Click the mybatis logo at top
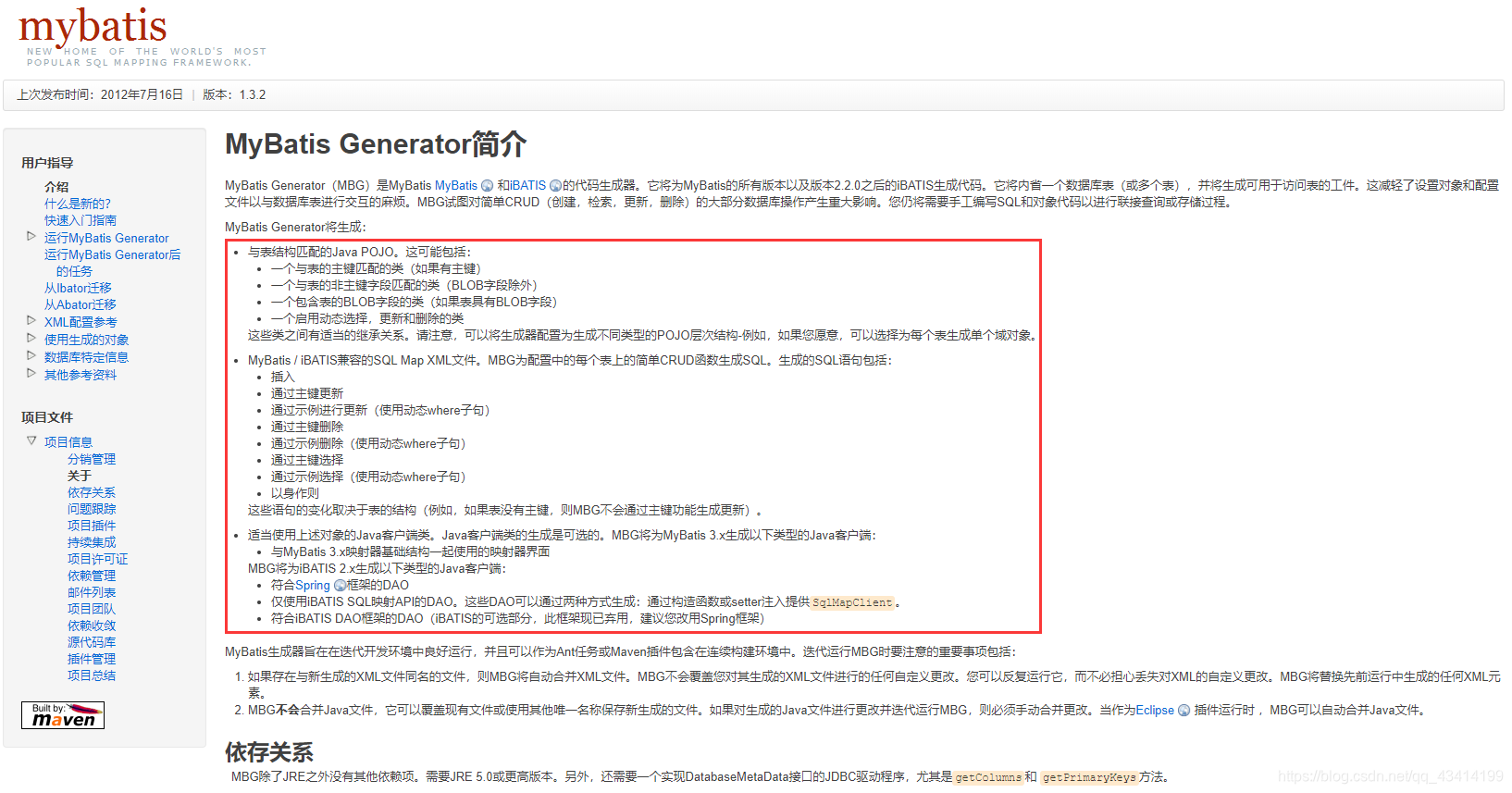 93,28
